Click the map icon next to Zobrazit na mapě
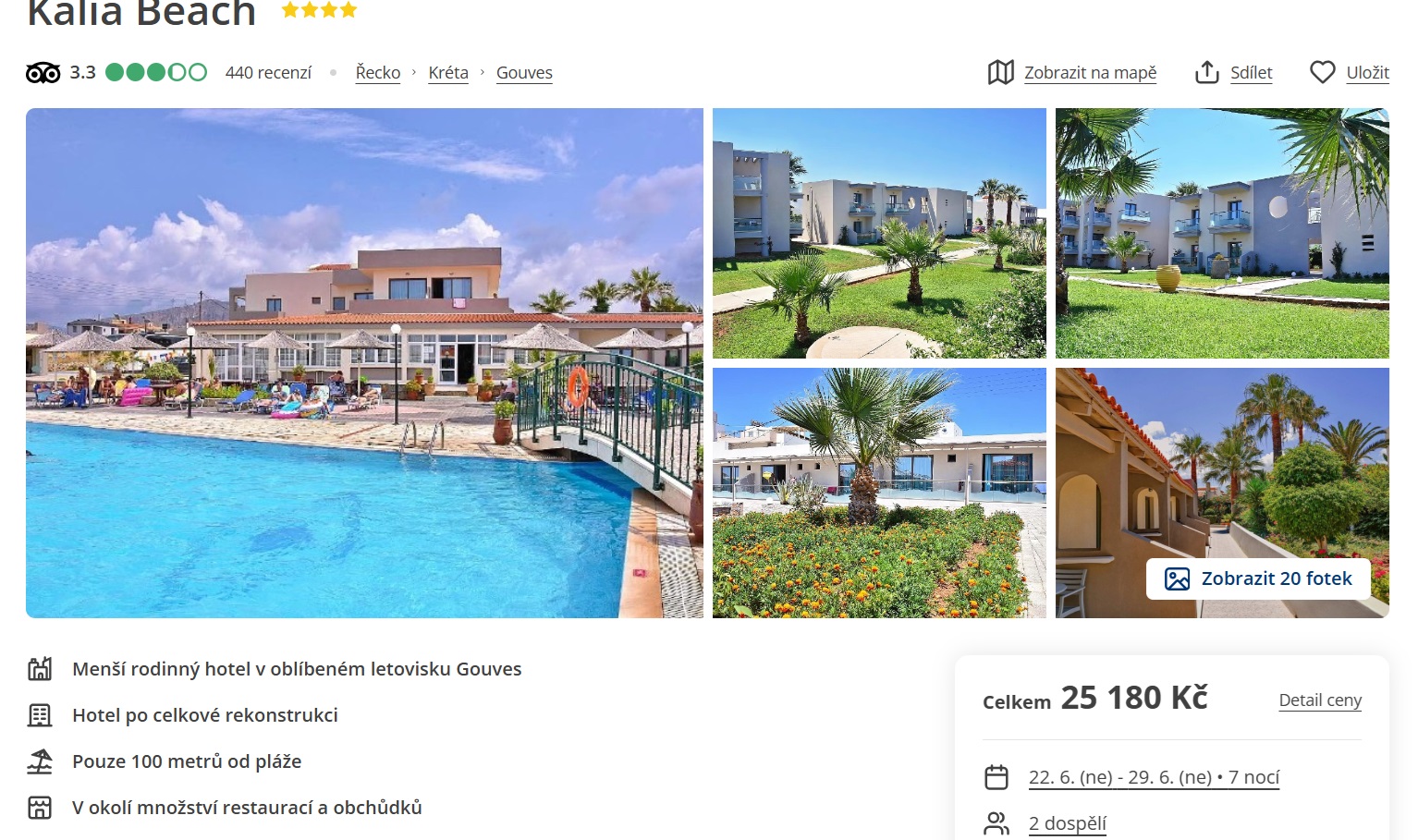This screenshot has width=1418, height=840. point(1000,72)
